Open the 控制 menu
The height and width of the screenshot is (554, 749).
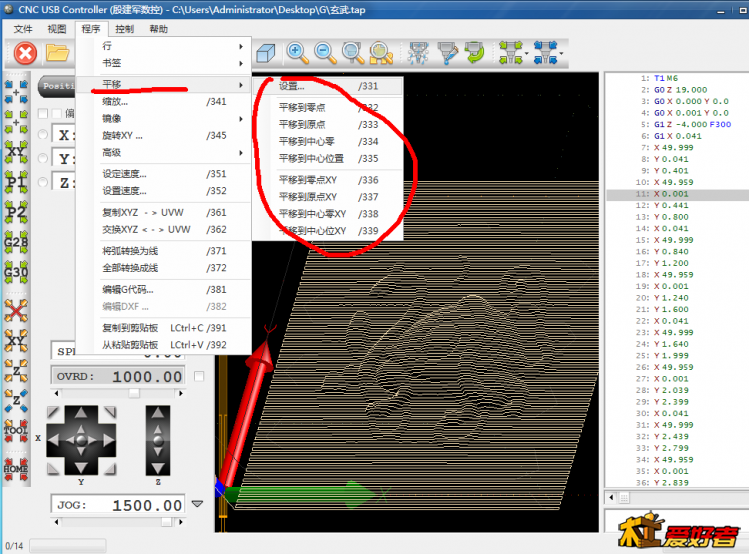(x=125, y=29)
